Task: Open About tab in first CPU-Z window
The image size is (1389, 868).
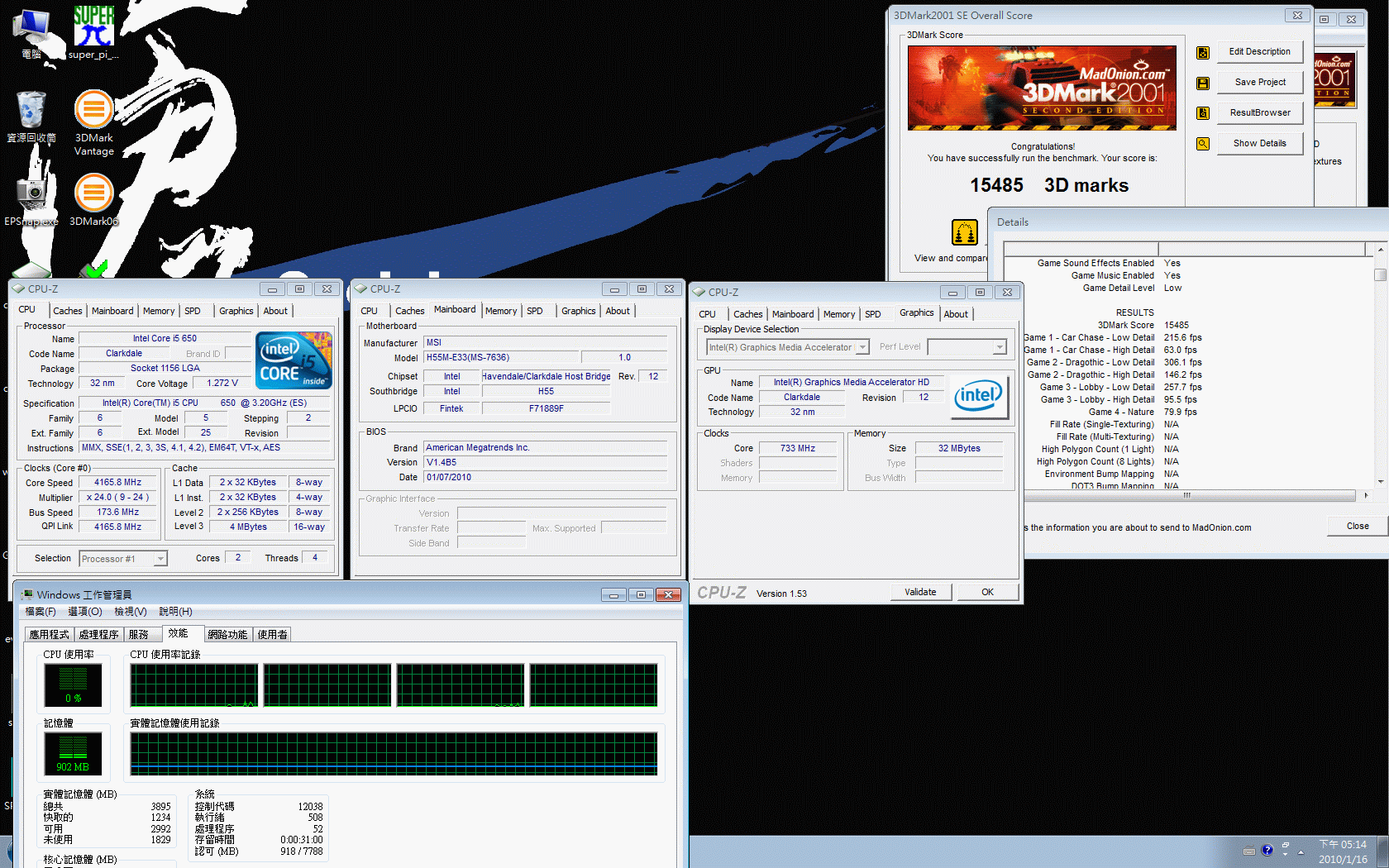Action: [x=275, y=311]
